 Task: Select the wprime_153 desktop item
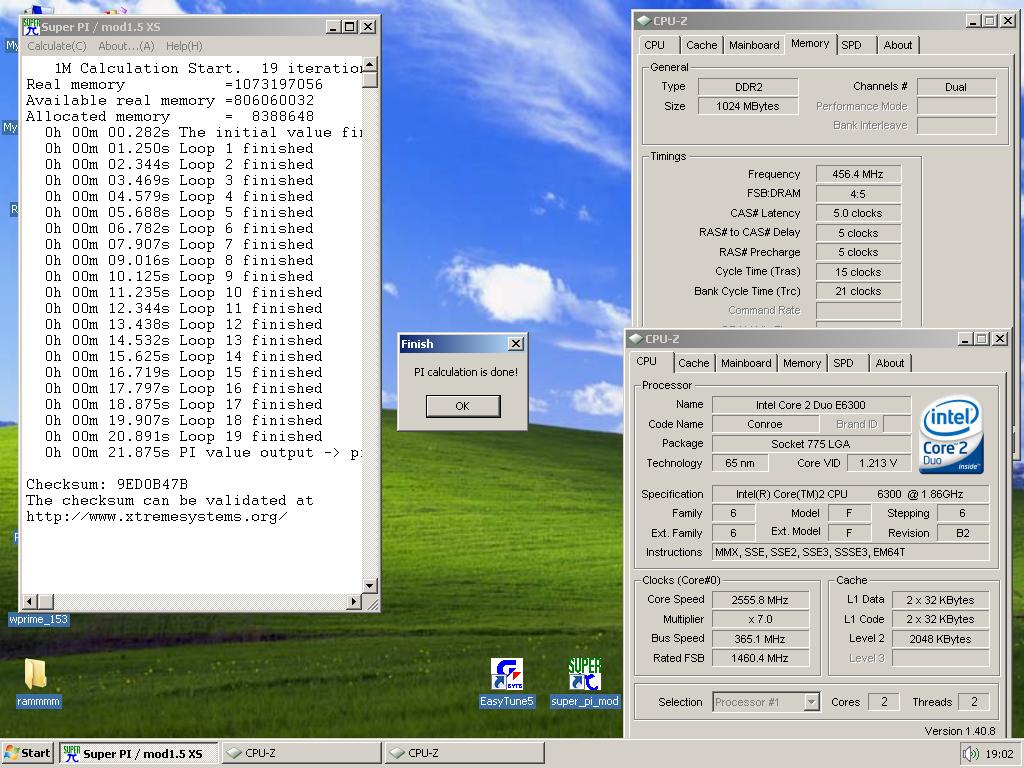point(38,619)
